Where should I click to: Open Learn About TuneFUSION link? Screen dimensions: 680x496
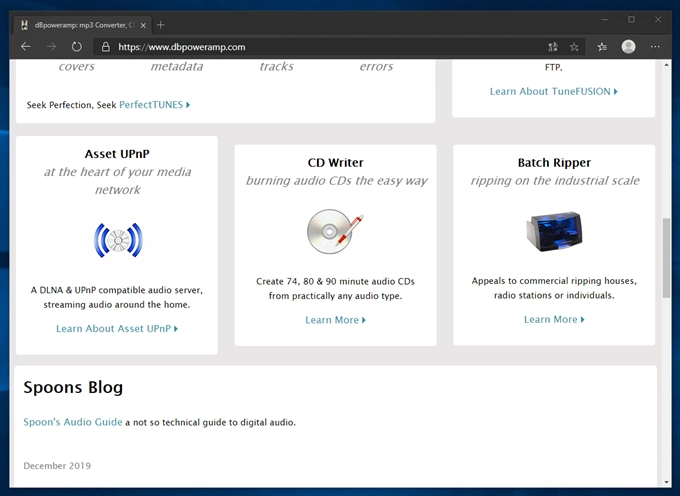pyautogui.click(x=554, y=91)
